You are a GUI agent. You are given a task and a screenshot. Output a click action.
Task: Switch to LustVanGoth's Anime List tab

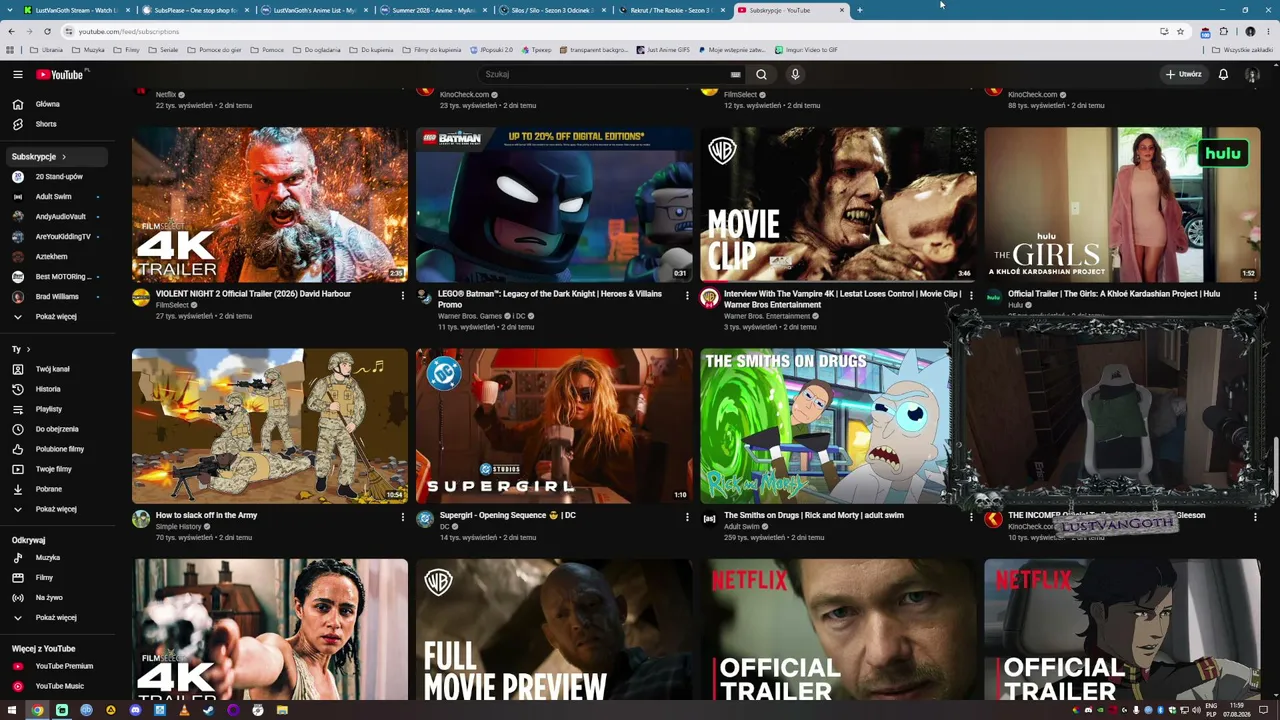point(314,10)
